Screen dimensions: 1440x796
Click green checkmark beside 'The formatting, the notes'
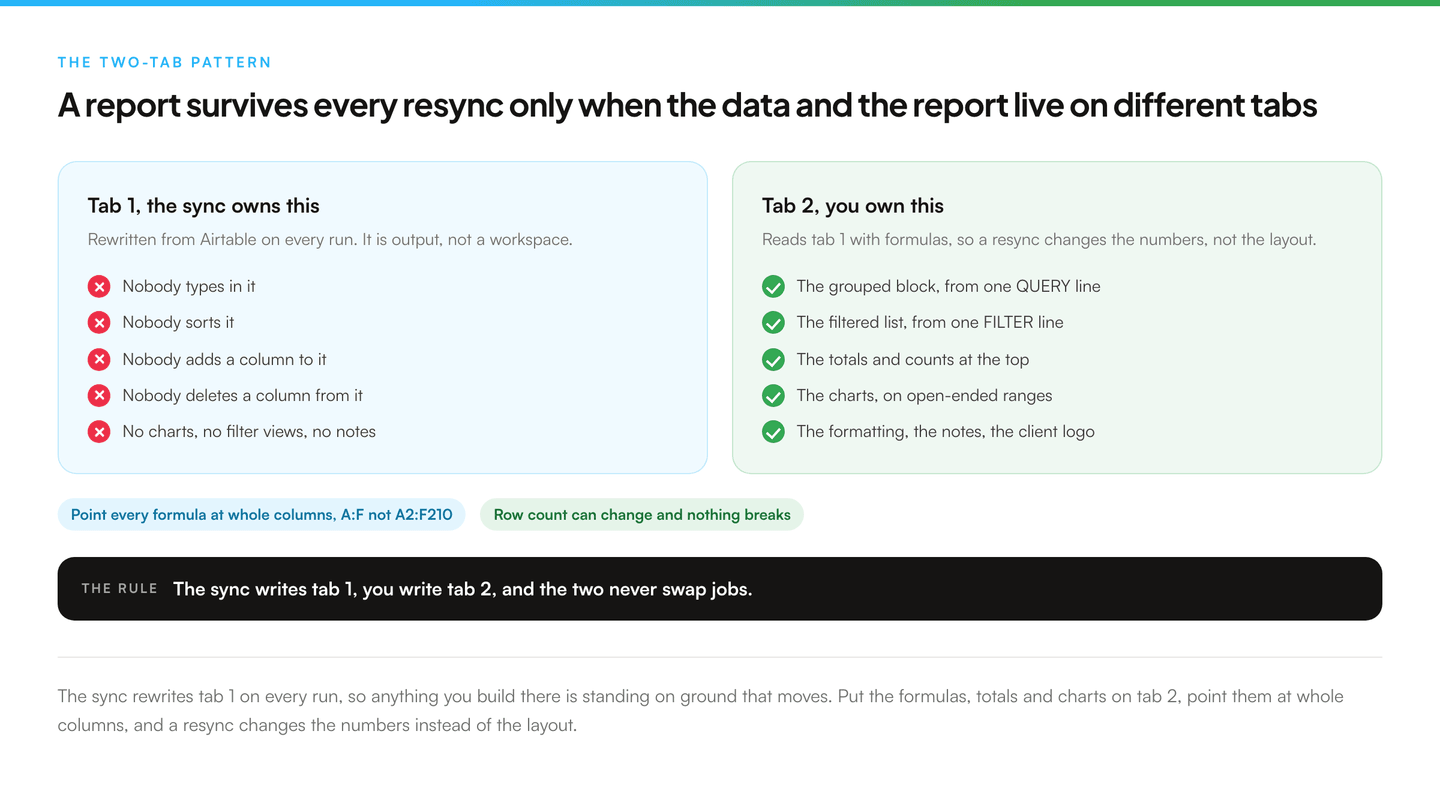[773, 432]
